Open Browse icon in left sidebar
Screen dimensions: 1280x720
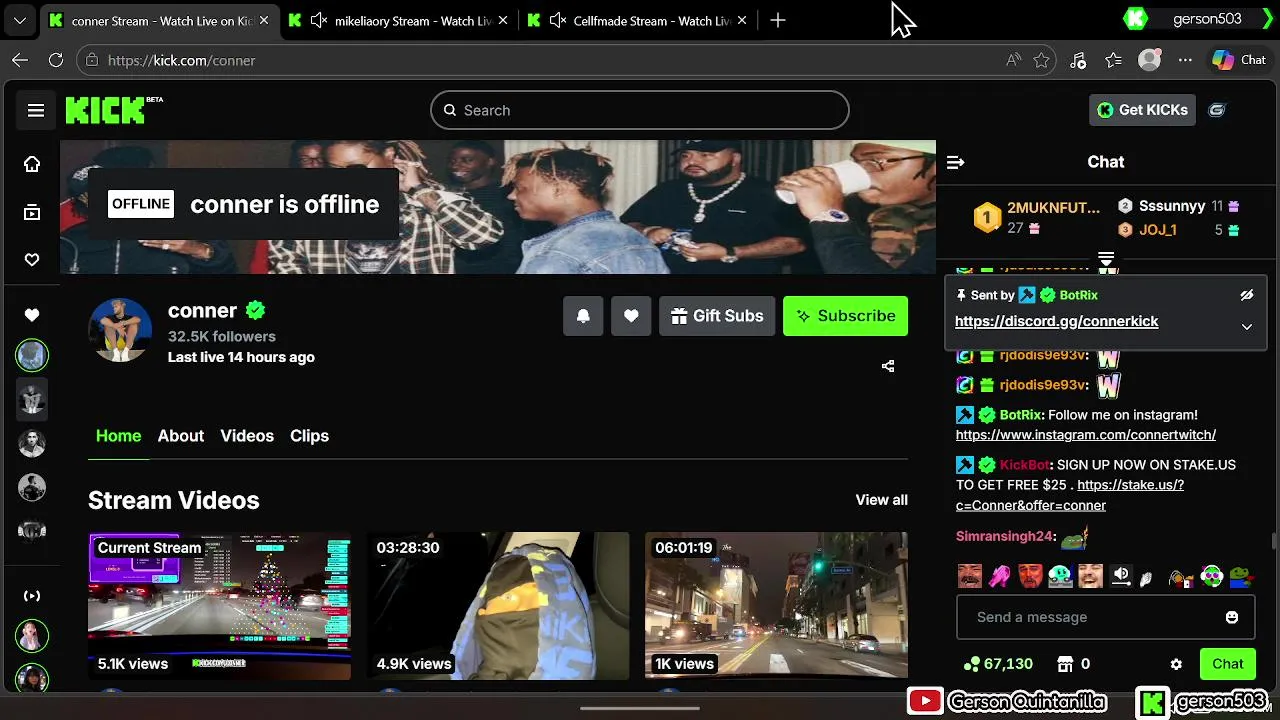pos(32,212)
